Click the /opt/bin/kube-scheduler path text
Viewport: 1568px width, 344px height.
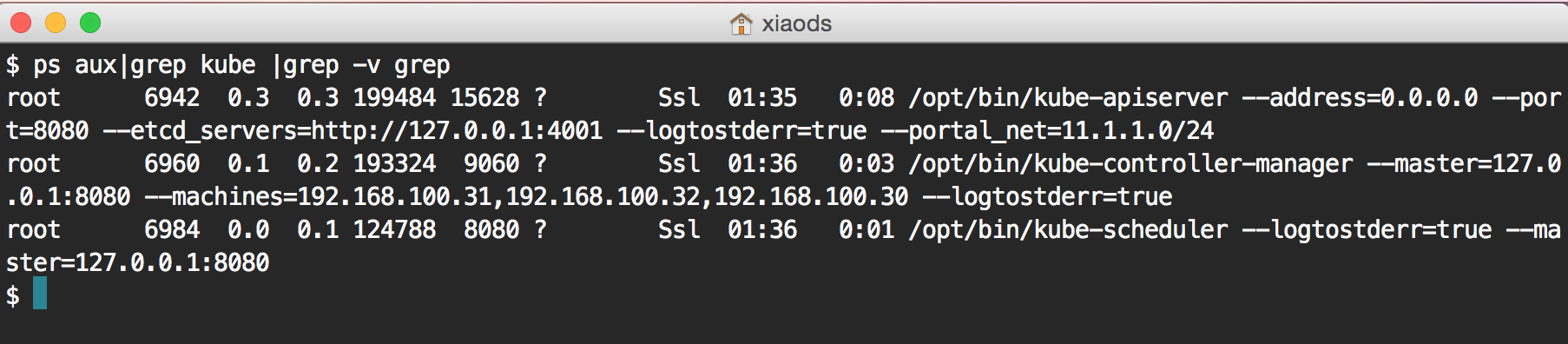point(1068,230)
